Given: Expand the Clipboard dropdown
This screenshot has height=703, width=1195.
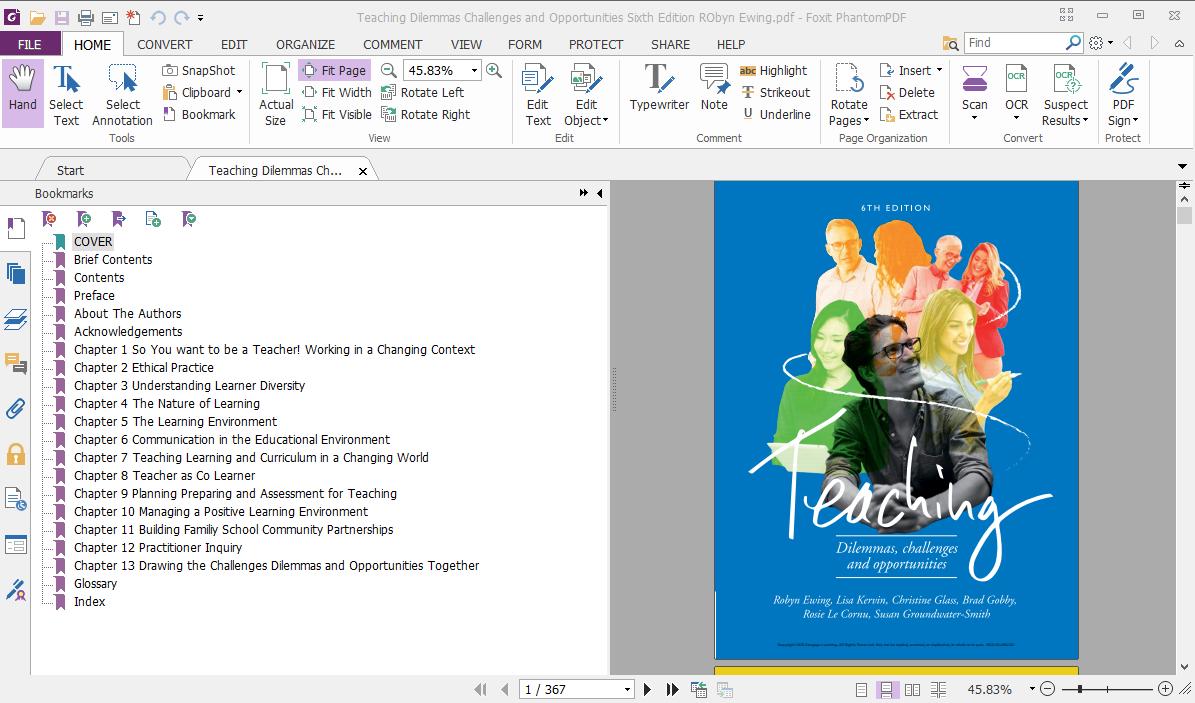Looking at the screenshot, I should click(x=239, y=92).
